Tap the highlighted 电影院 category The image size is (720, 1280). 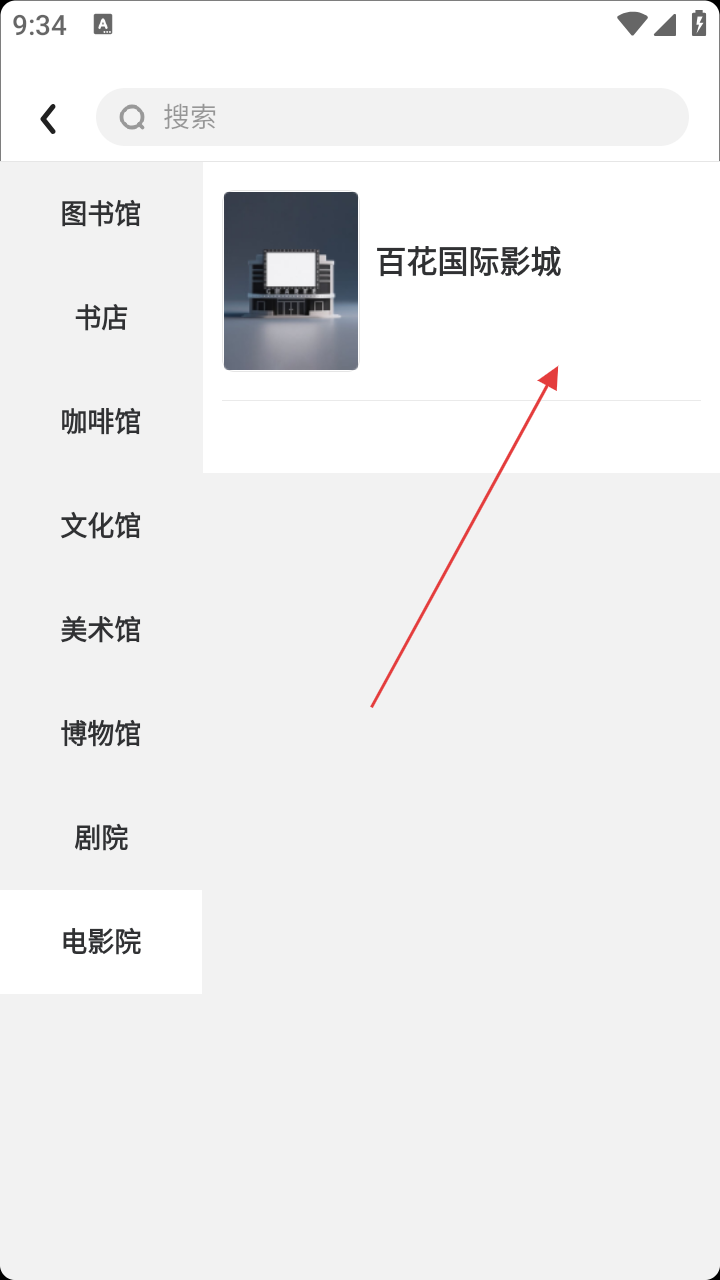click(101, 942)
